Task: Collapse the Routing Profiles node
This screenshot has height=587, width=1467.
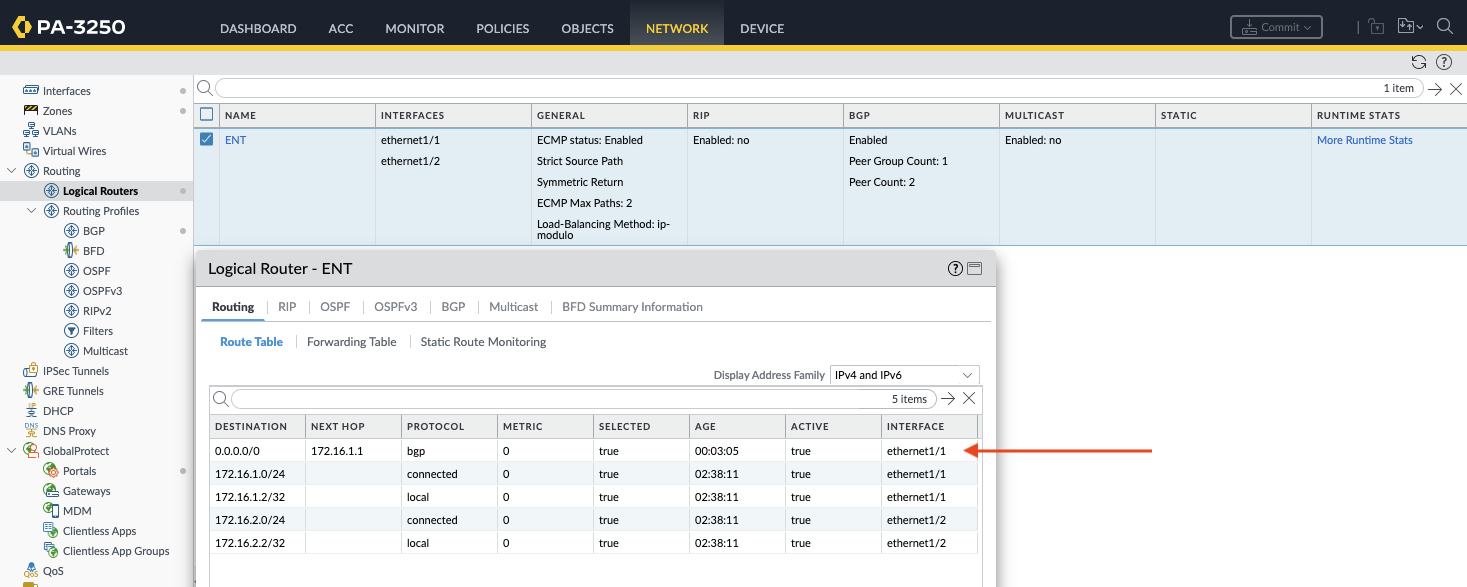Action: coord(32,211)
